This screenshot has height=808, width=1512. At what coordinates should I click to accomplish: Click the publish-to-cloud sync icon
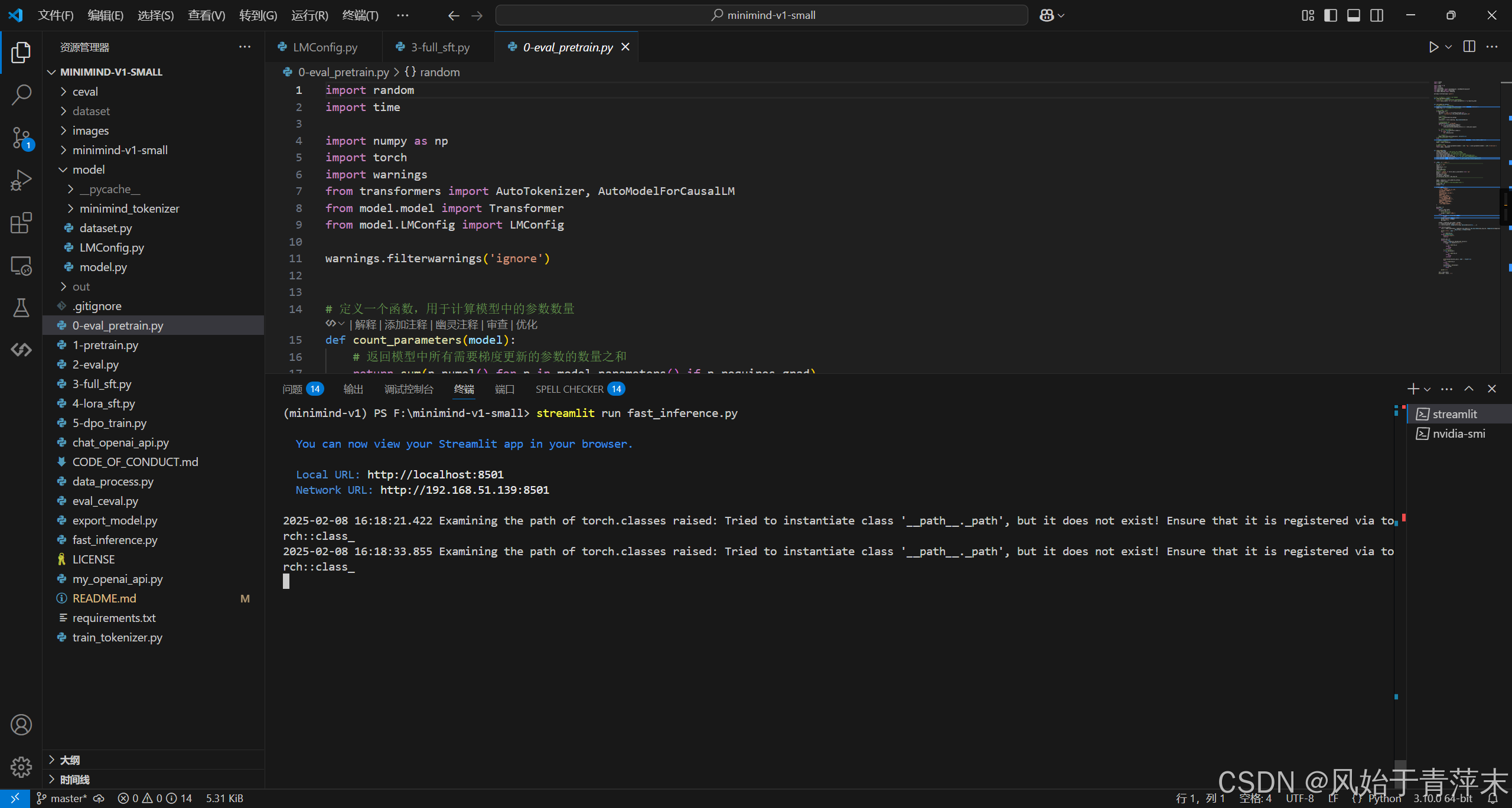tap(99, 799)
